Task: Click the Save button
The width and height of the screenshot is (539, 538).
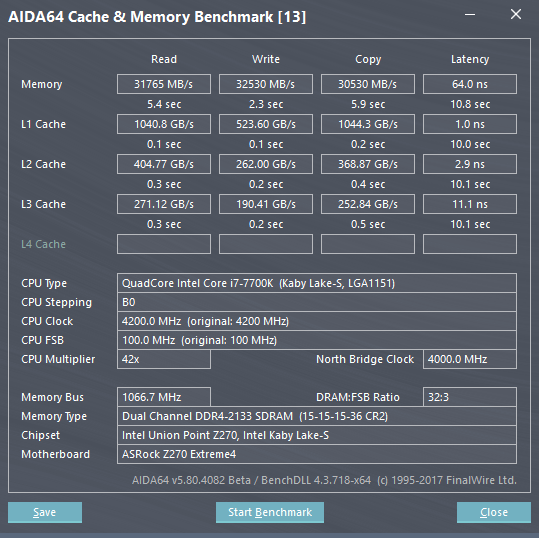Action: click(x=45, y=512)
